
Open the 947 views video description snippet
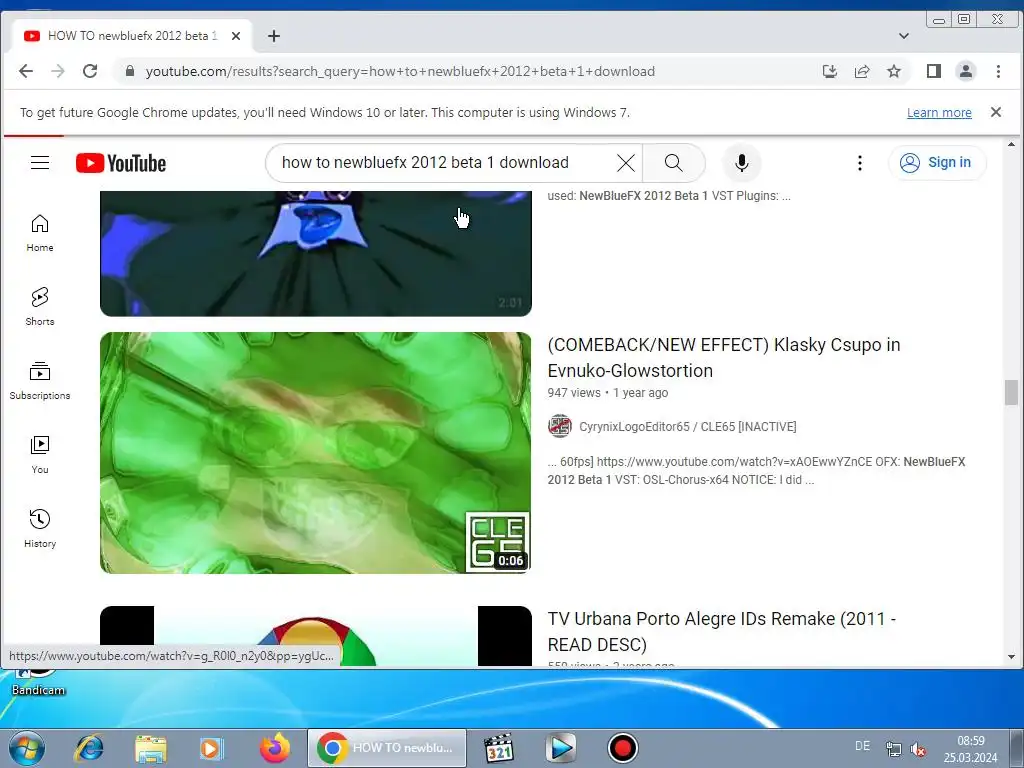[756, 471]
